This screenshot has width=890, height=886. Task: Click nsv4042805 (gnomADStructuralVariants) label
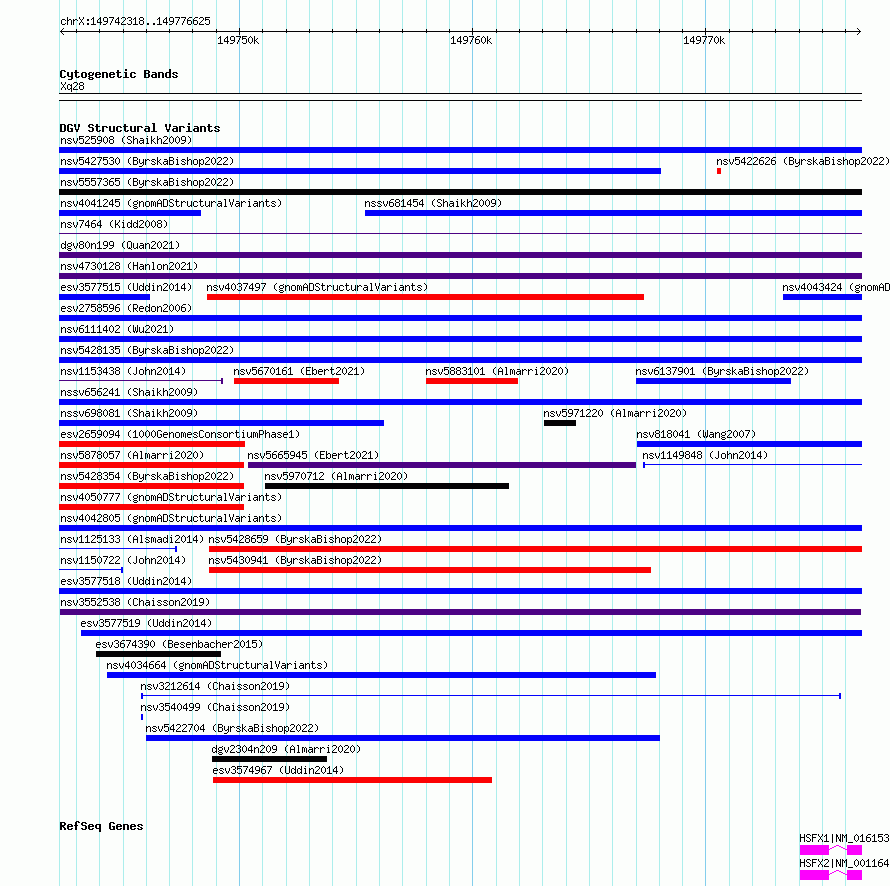(x=171, y=518)
